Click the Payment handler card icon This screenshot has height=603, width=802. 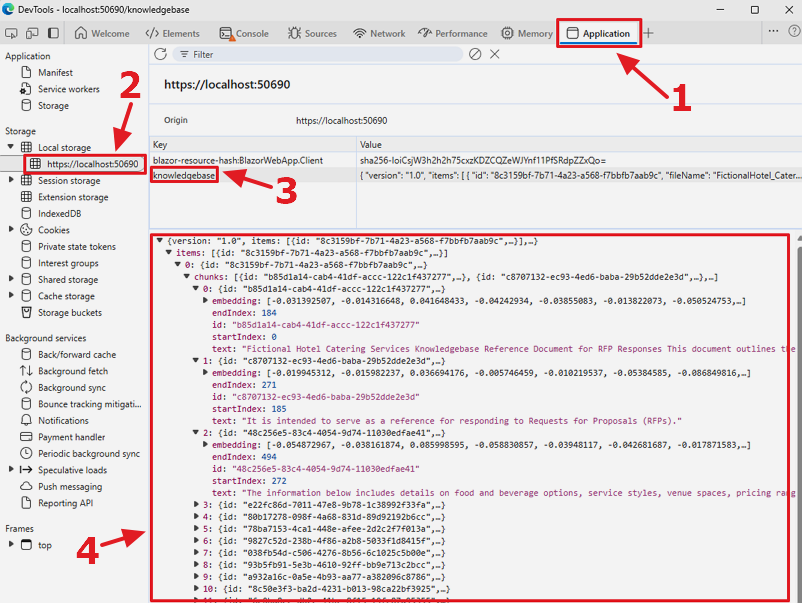click(x=26, y=437)
